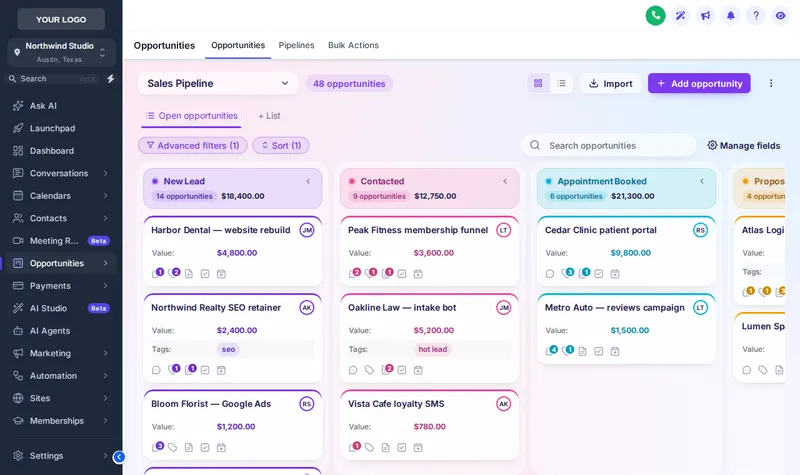Screen dimensions: 800x475
Task: Collapse the sidebar with the blue arrow
Action: point(119,457)
